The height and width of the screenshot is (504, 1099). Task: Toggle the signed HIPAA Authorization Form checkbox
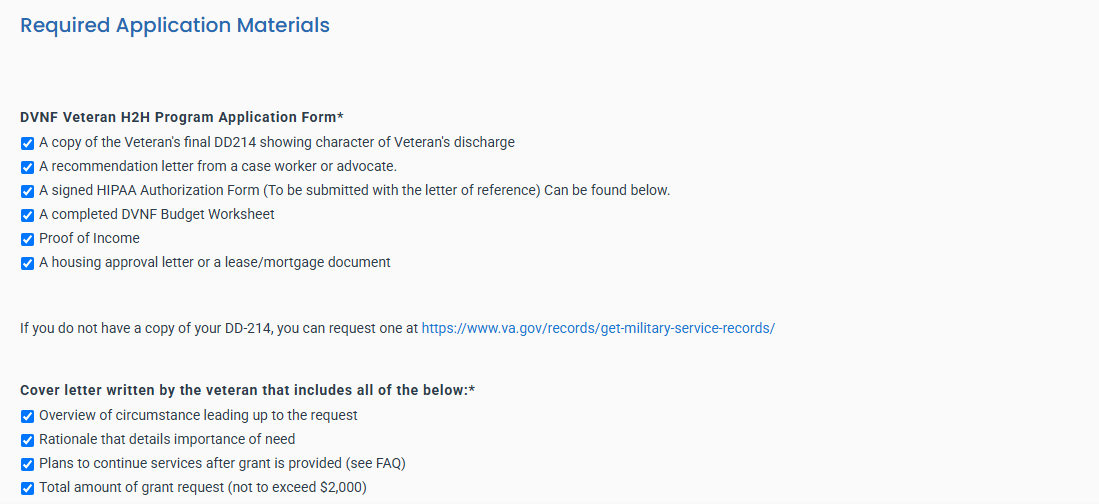(27, 191)
